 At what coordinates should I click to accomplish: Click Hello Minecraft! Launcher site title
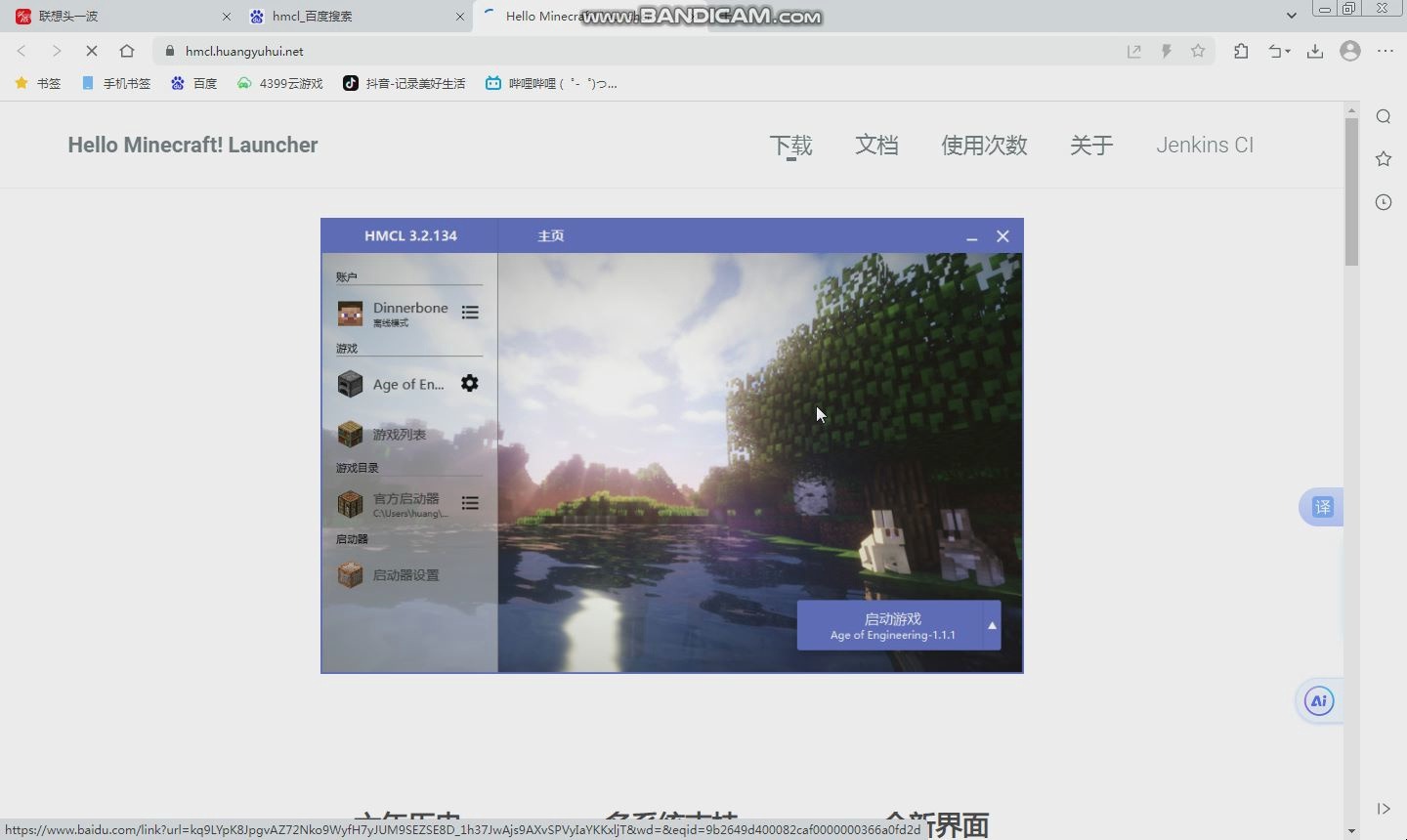pos(192,145)
